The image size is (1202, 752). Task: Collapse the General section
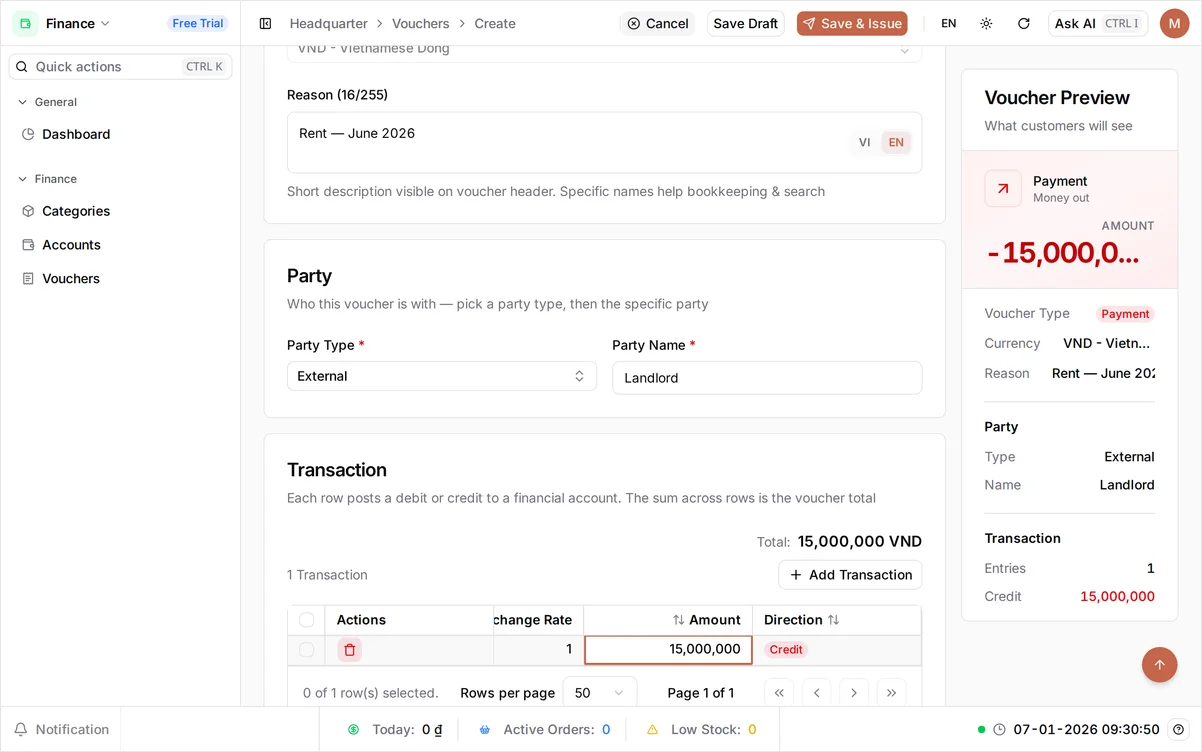click(x=47, y=102)
